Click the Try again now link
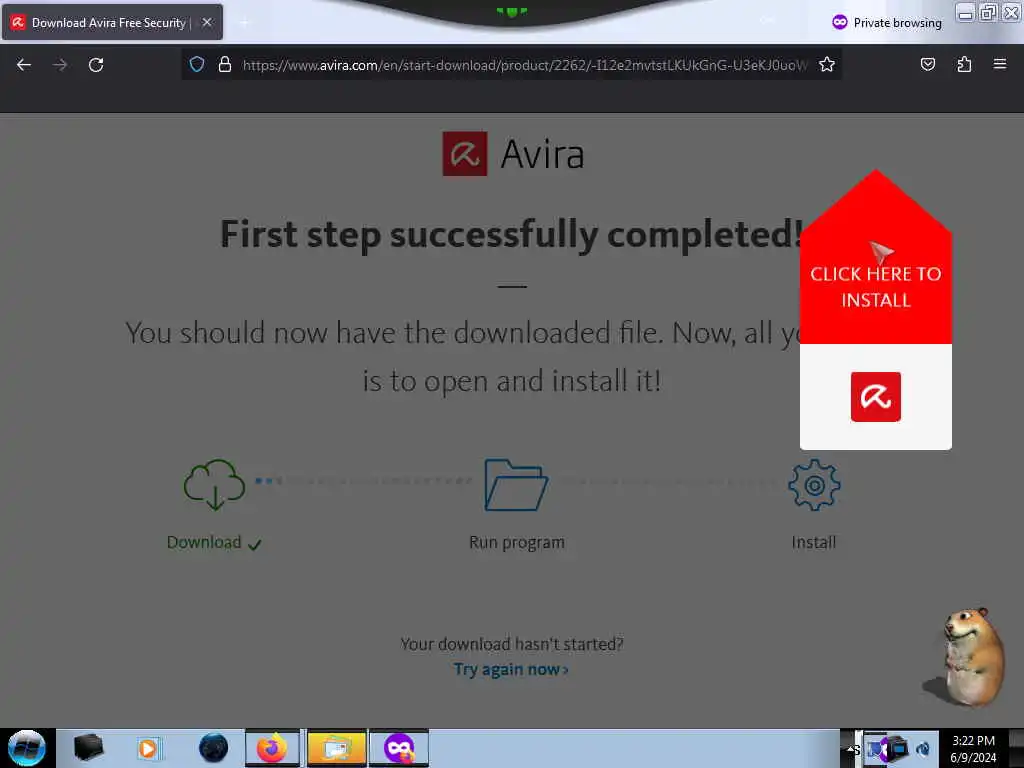The height and width of the screenshot is (768, 1024). click(511, 669)
